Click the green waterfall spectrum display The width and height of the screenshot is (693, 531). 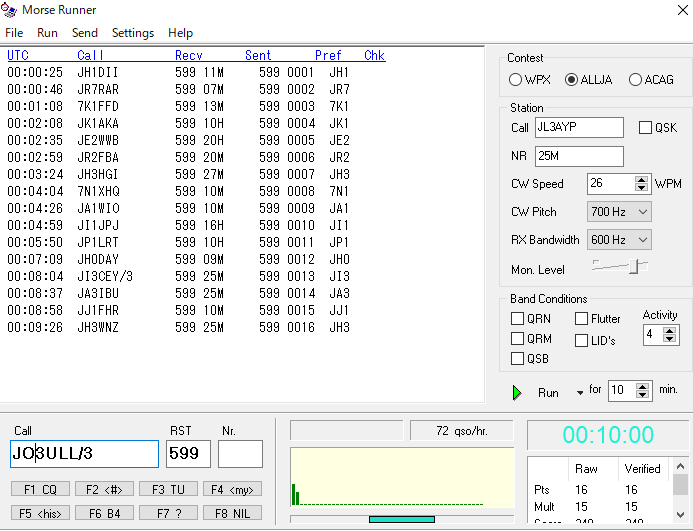402,478
